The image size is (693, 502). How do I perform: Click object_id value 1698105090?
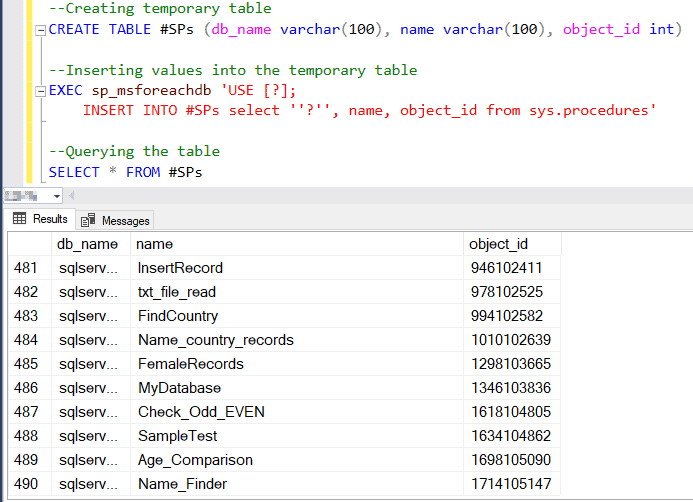point(512,460)
